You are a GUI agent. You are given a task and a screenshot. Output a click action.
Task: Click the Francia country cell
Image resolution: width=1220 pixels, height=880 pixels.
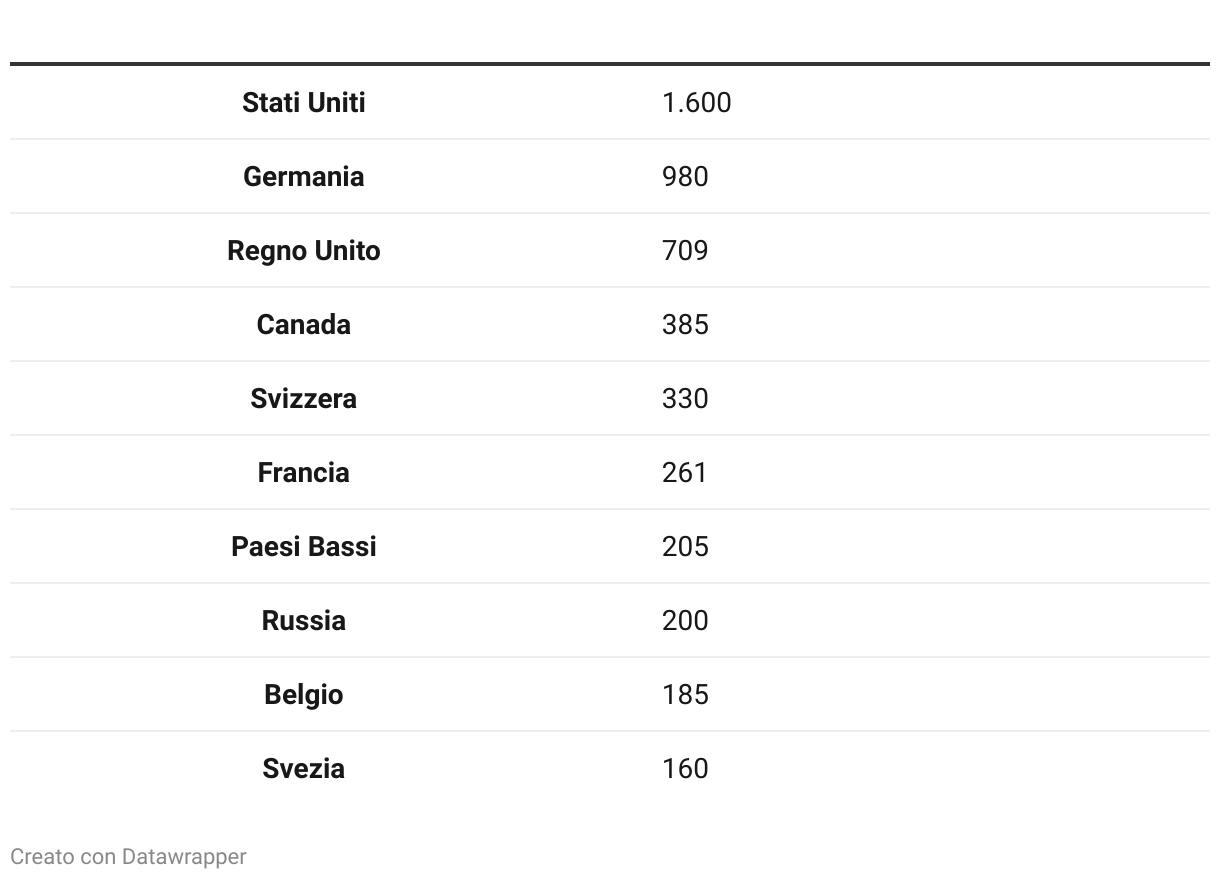click(x=303, y=473)
